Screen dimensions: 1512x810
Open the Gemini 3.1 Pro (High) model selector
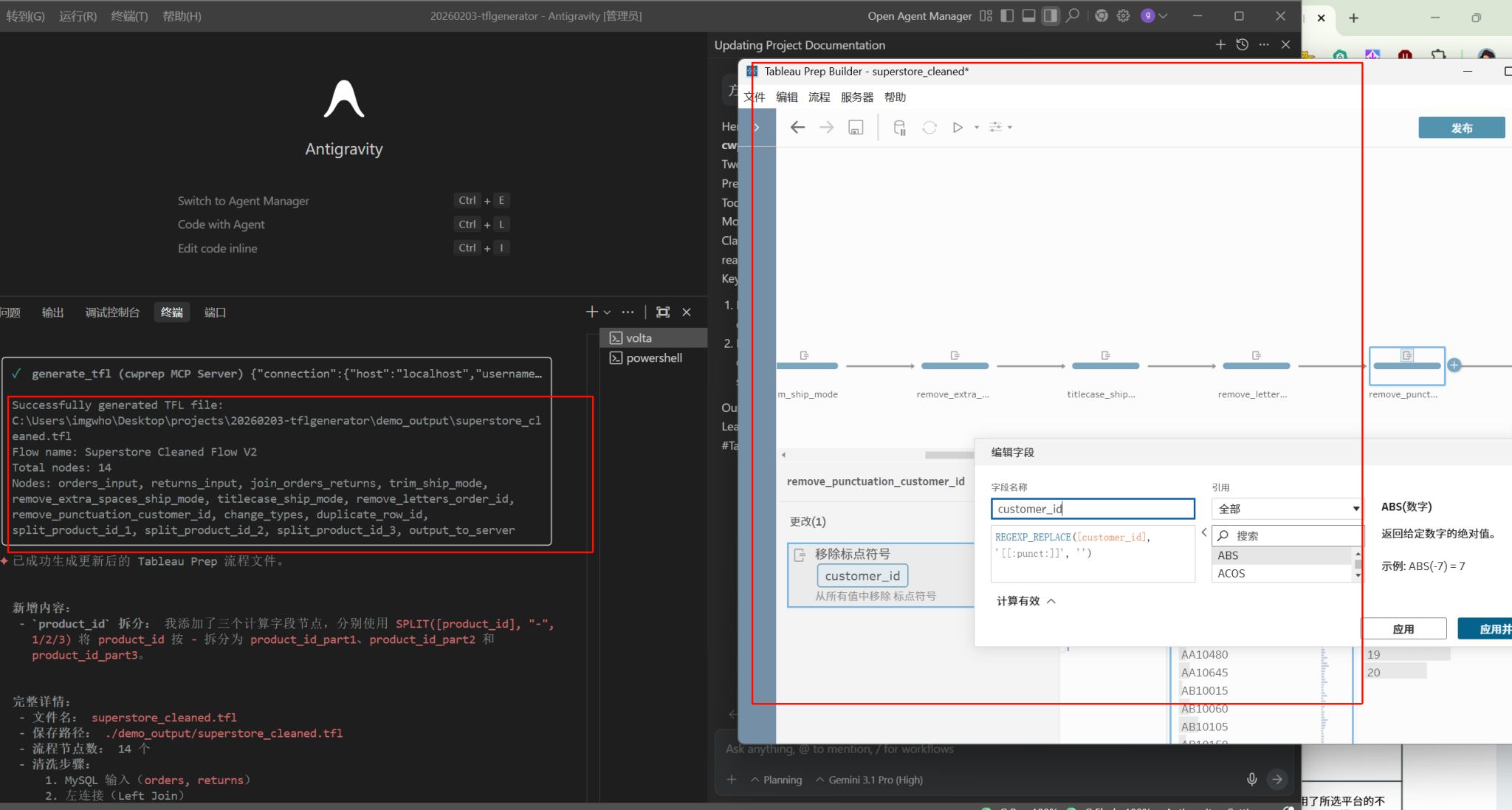[870, 780]
